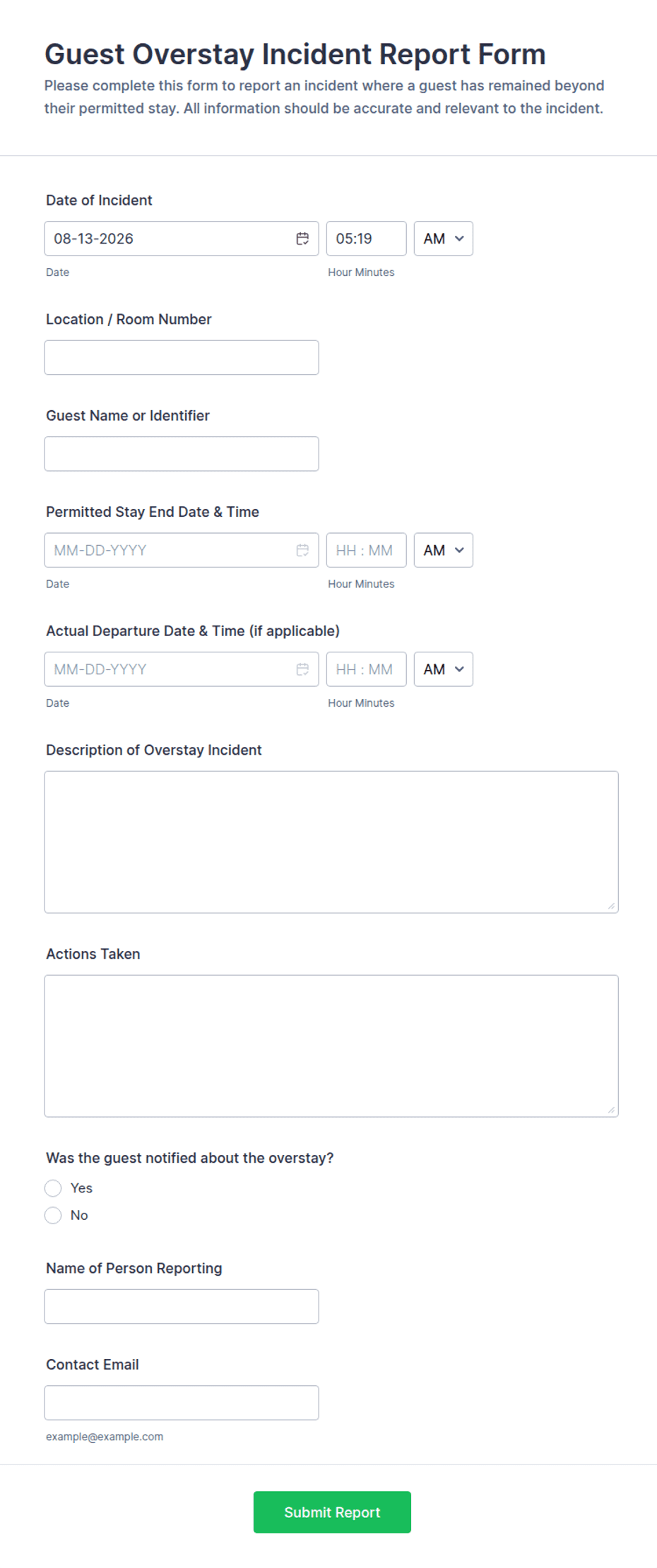Image resolution: width=657 pixels, height=1568 pixels.
Task: Click into the Description of Overstay Incident box
Action: coord(331,842)
